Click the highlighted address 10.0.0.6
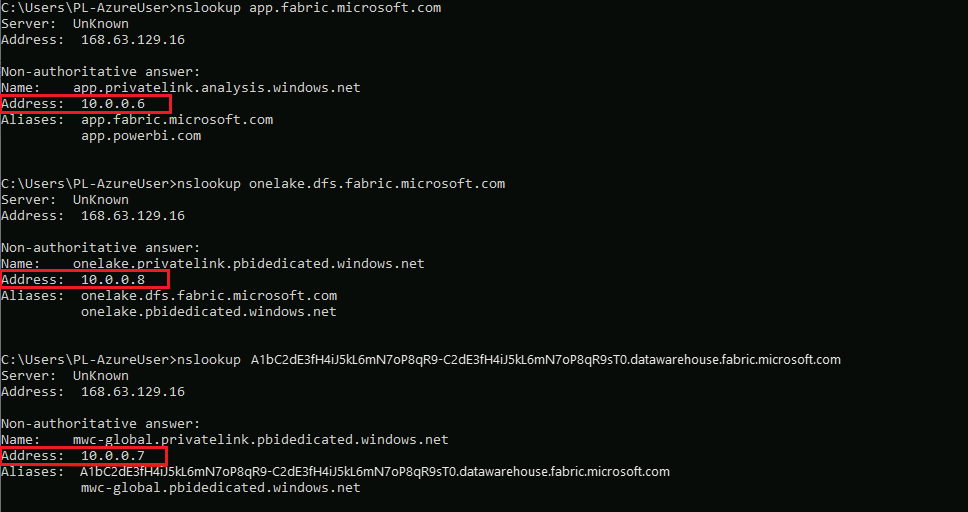This screenshot has width=968, height=512. click(x=112, y=104)
